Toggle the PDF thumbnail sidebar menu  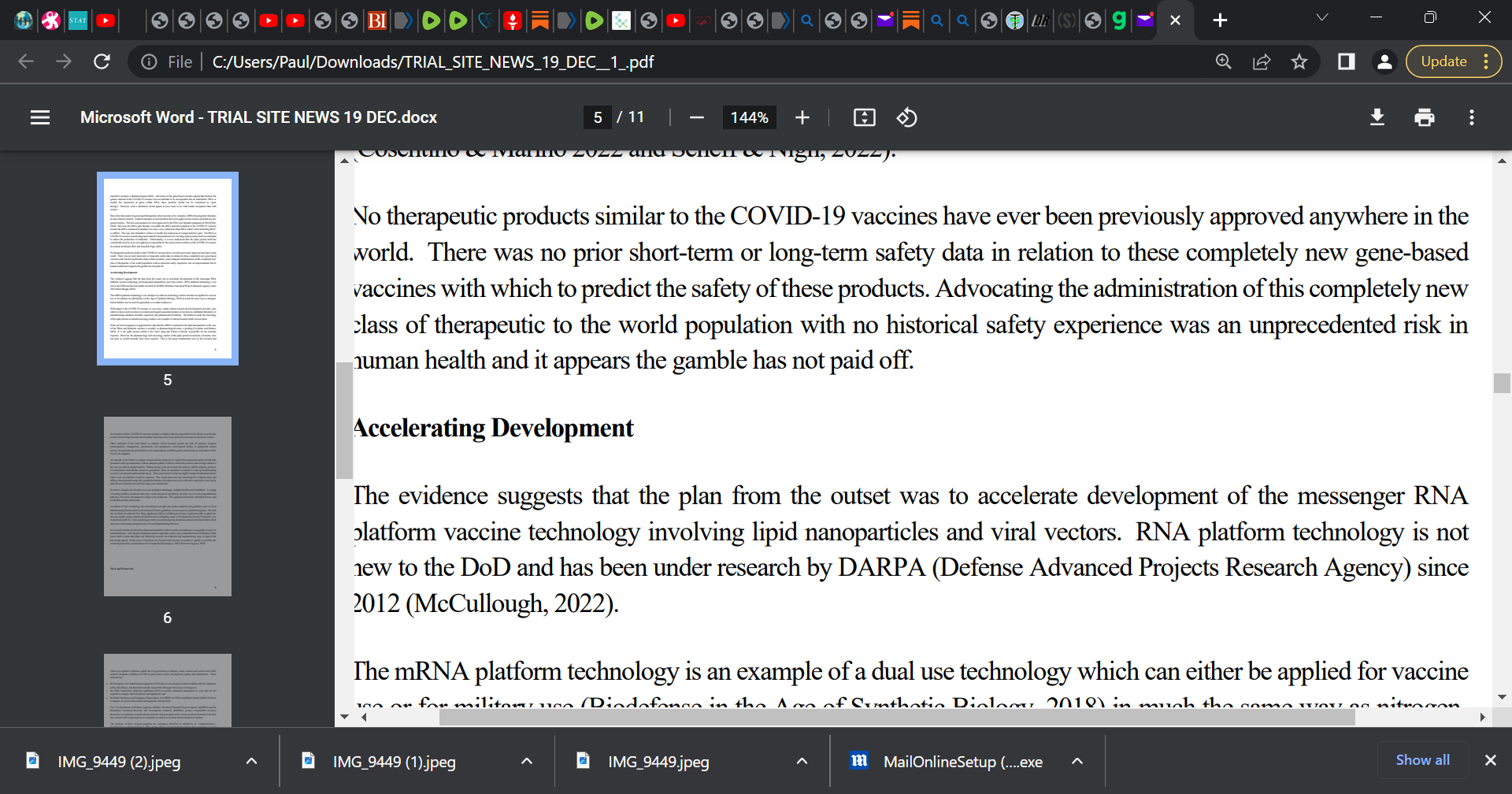pyautogui.click(x=40, y=117)
